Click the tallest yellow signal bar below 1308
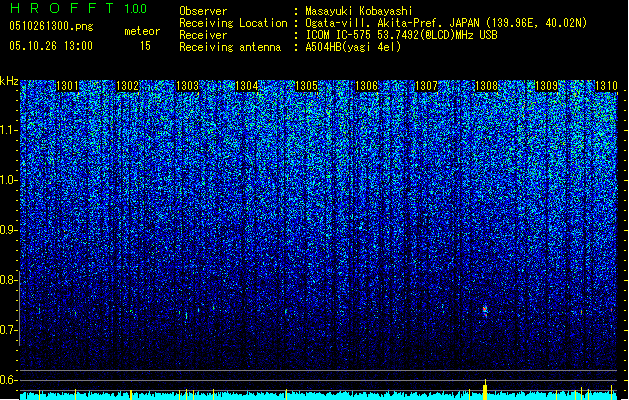The image size is (629, 400). [485, 389]
